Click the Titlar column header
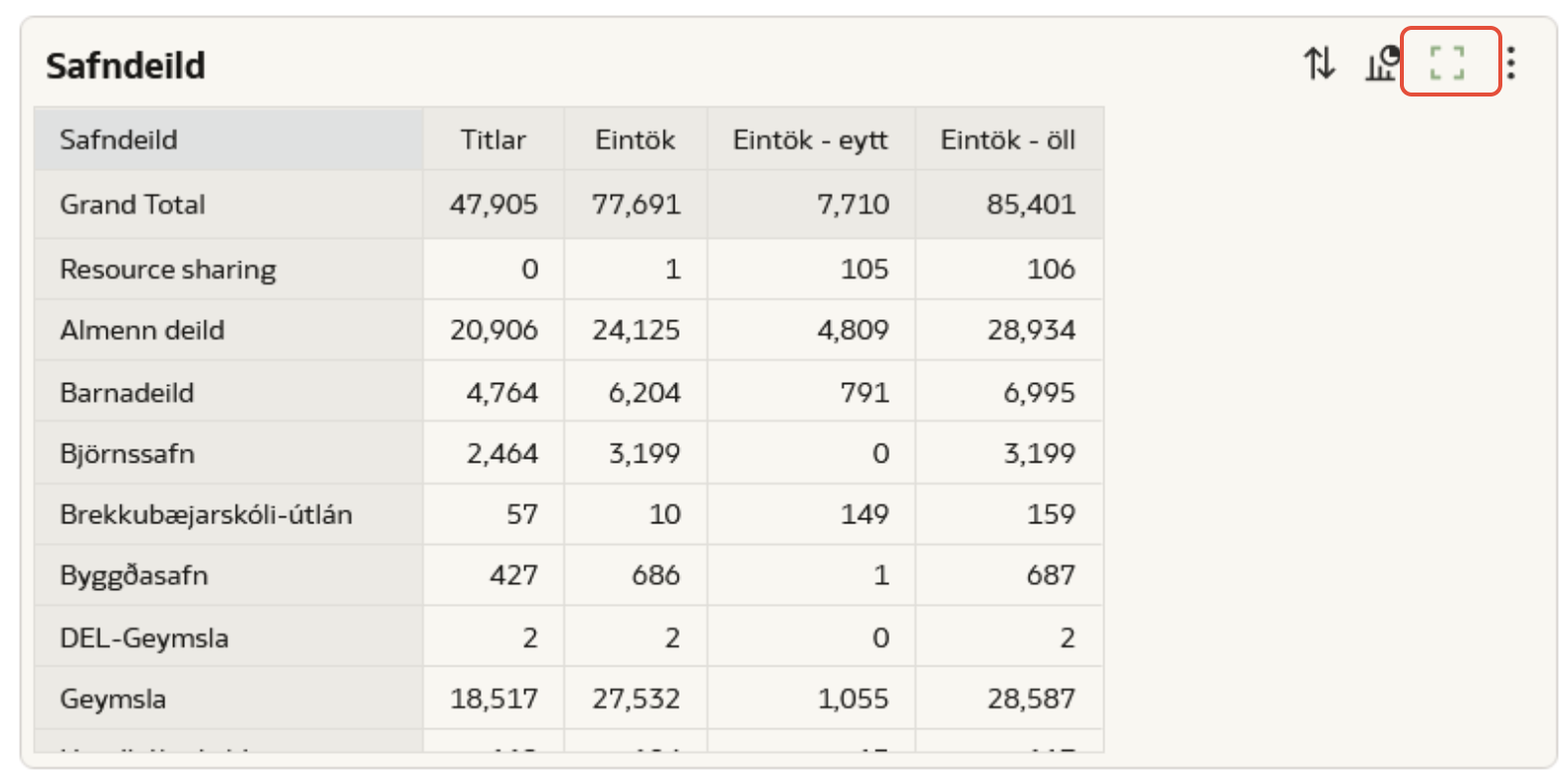1568x771 pixels. 492,139
